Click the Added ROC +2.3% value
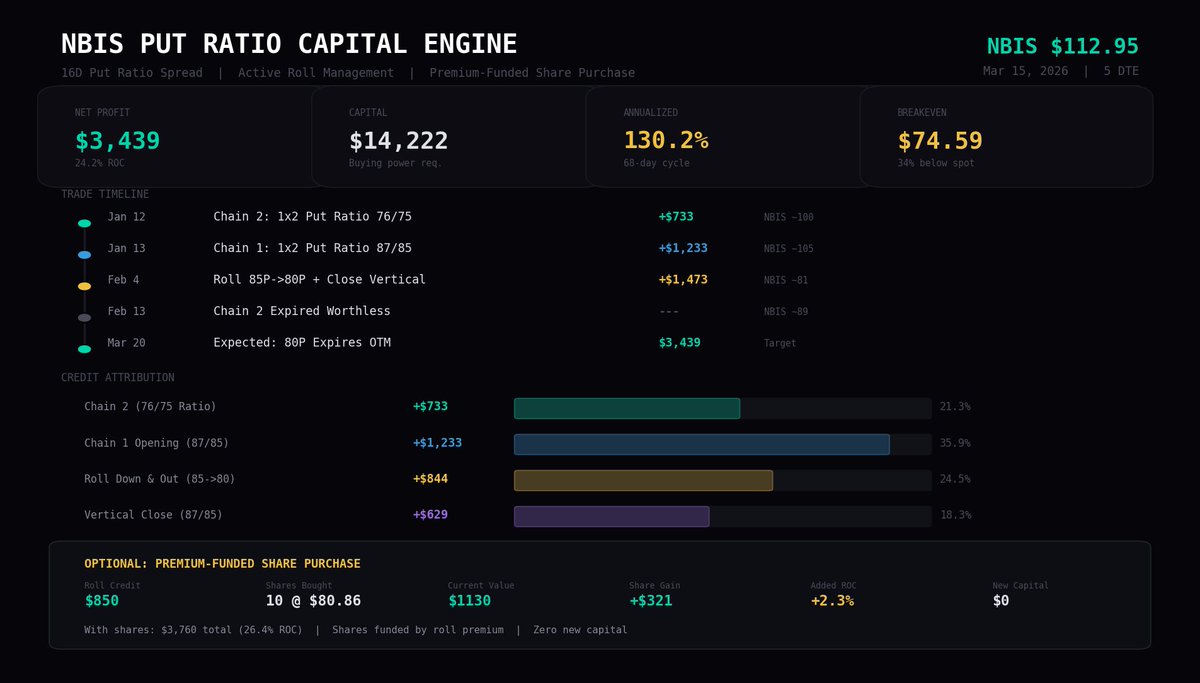The image size is (1200, 683). [x=832, y=601]
